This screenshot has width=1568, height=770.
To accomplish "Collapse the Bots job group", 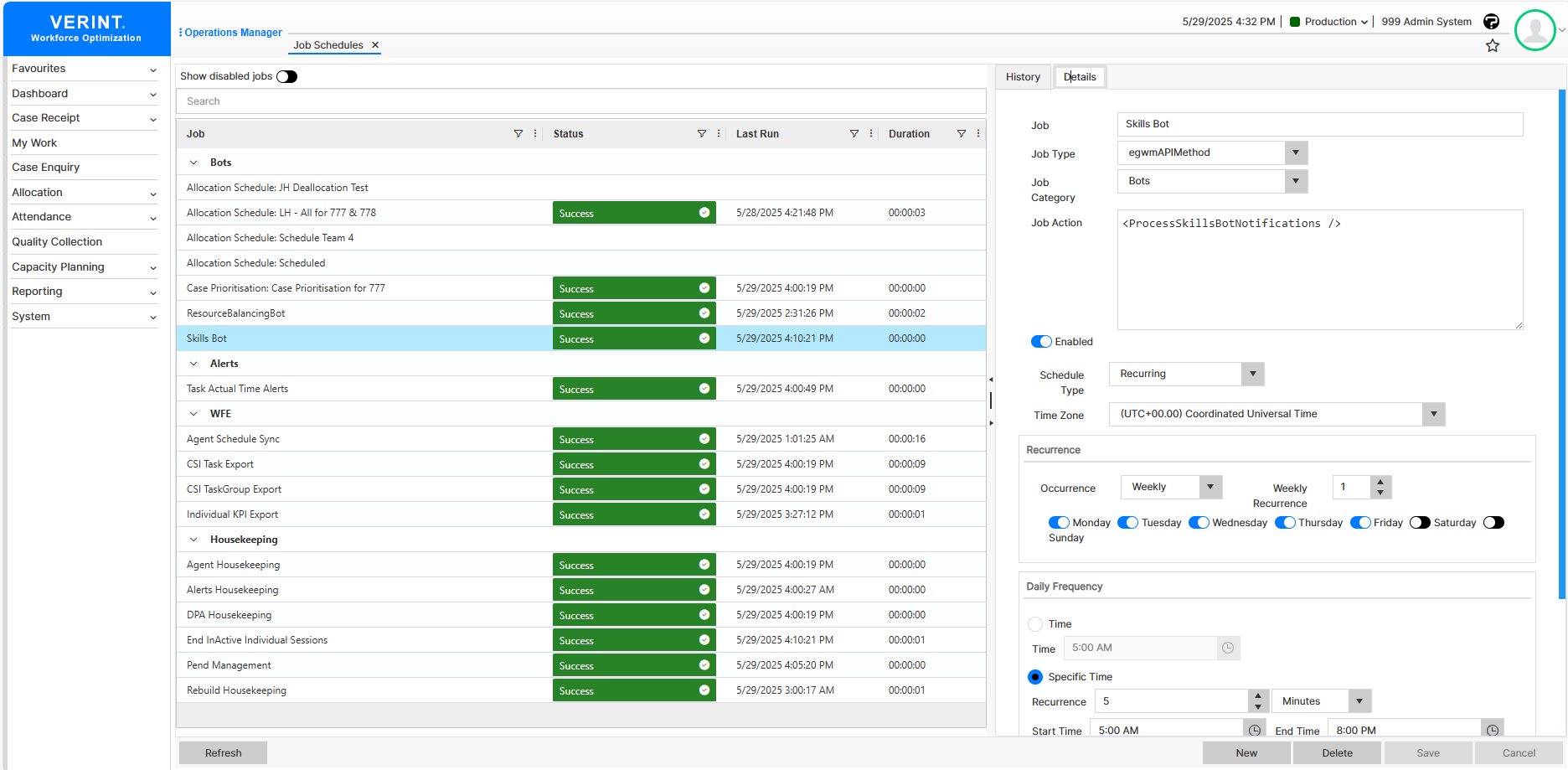I will pos(193,162).
